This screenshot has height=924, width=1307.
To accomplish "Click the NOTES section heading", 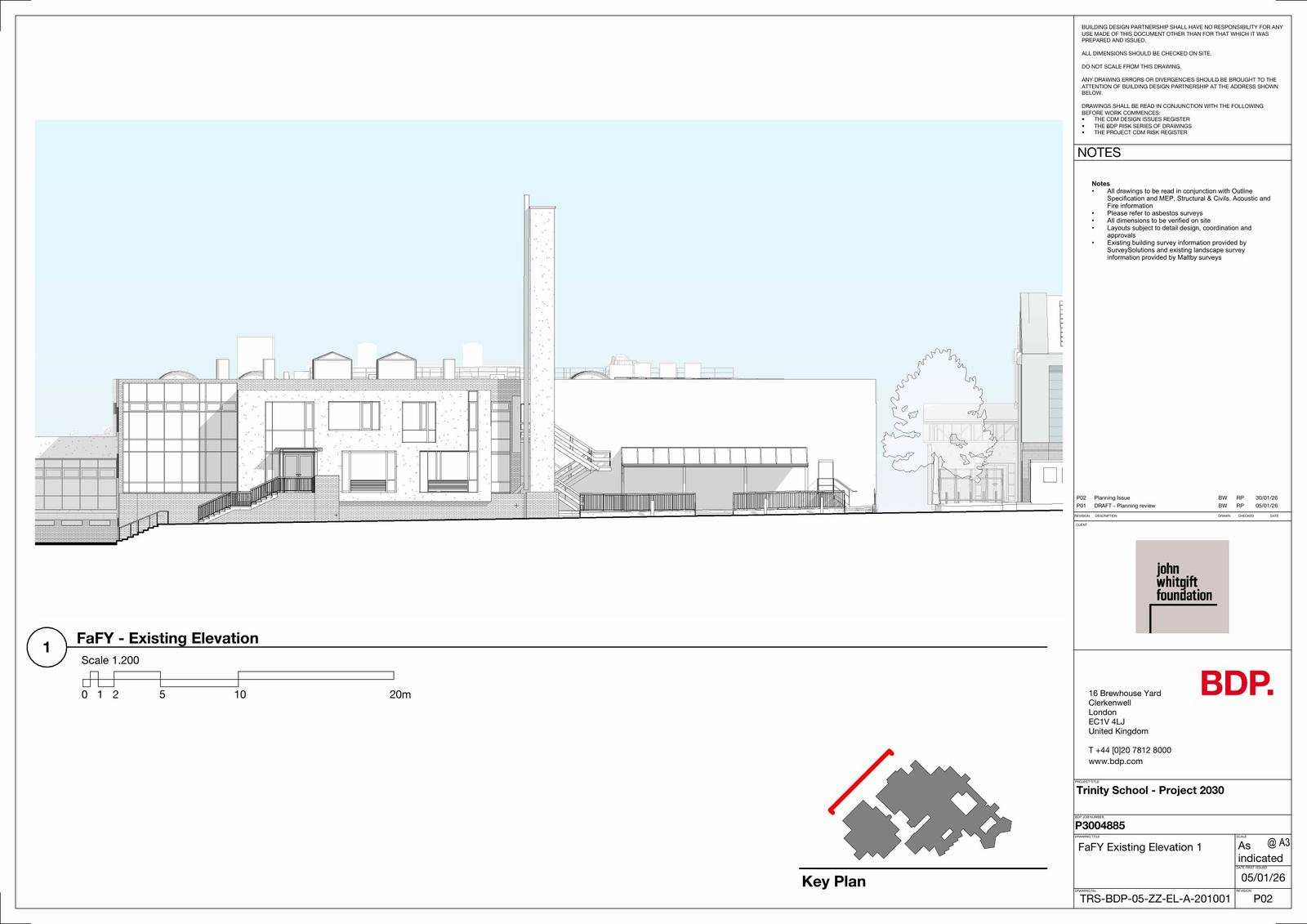I will (x=1099, y=153).
